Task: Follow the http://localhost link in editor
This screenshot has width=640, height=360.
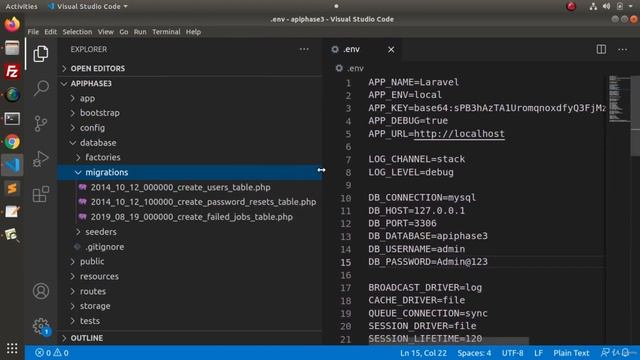Action: [x=459, y=134]
